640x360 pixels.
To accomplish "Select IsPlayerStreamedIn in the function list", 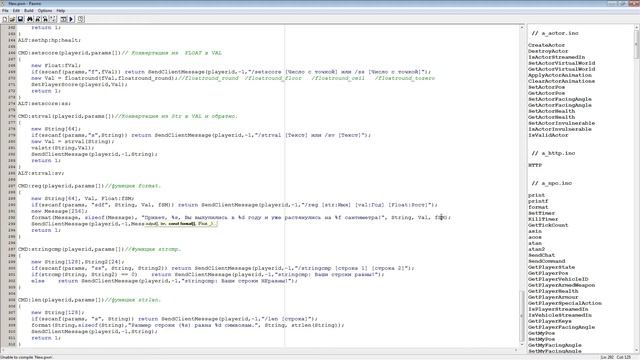I will click(x=558, y=309).
